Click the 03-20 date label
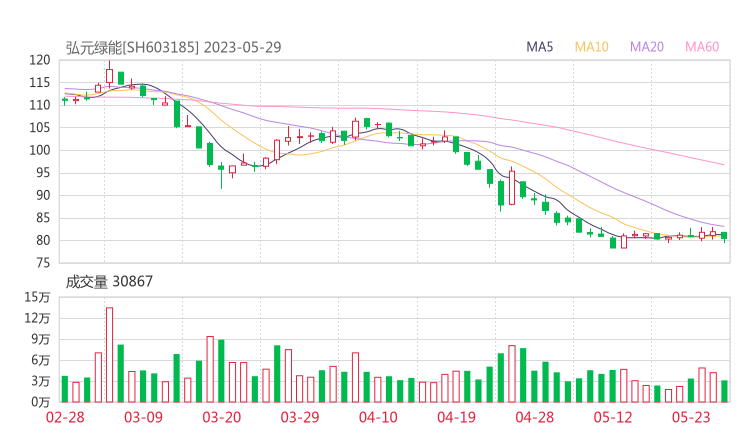740x440 pixels. point(222,417)
